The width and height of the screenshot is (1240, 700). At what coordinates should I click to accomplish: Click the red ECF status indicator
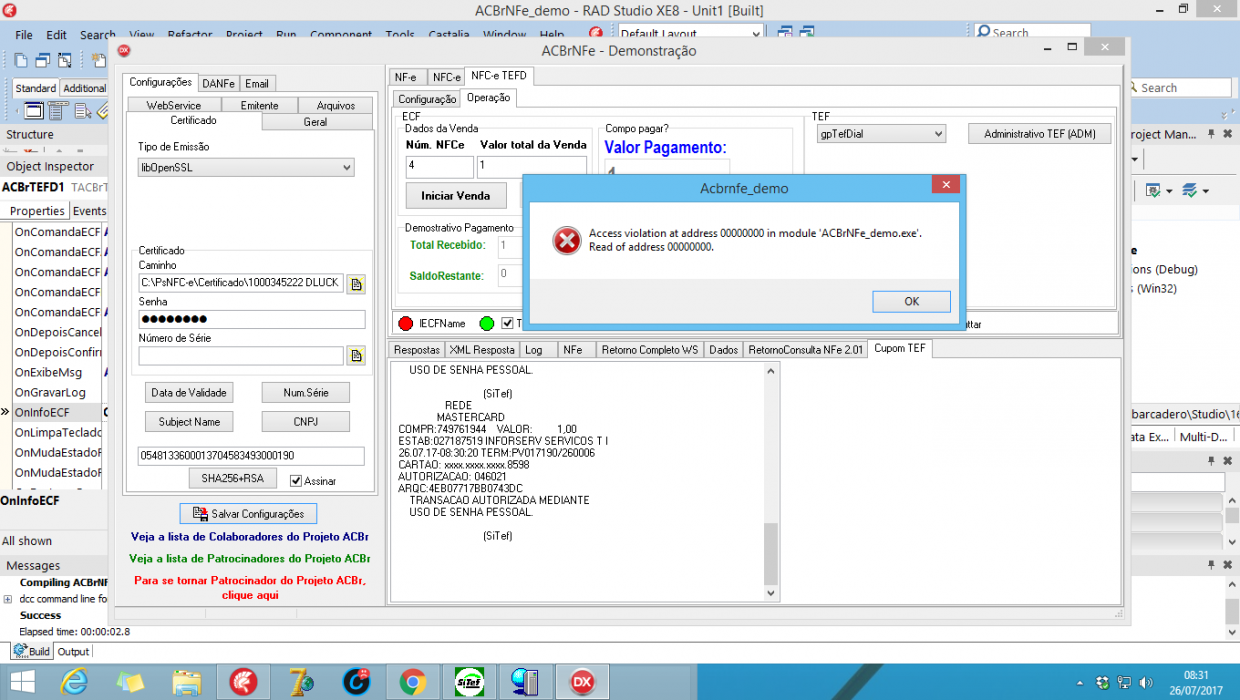(406, 323)
